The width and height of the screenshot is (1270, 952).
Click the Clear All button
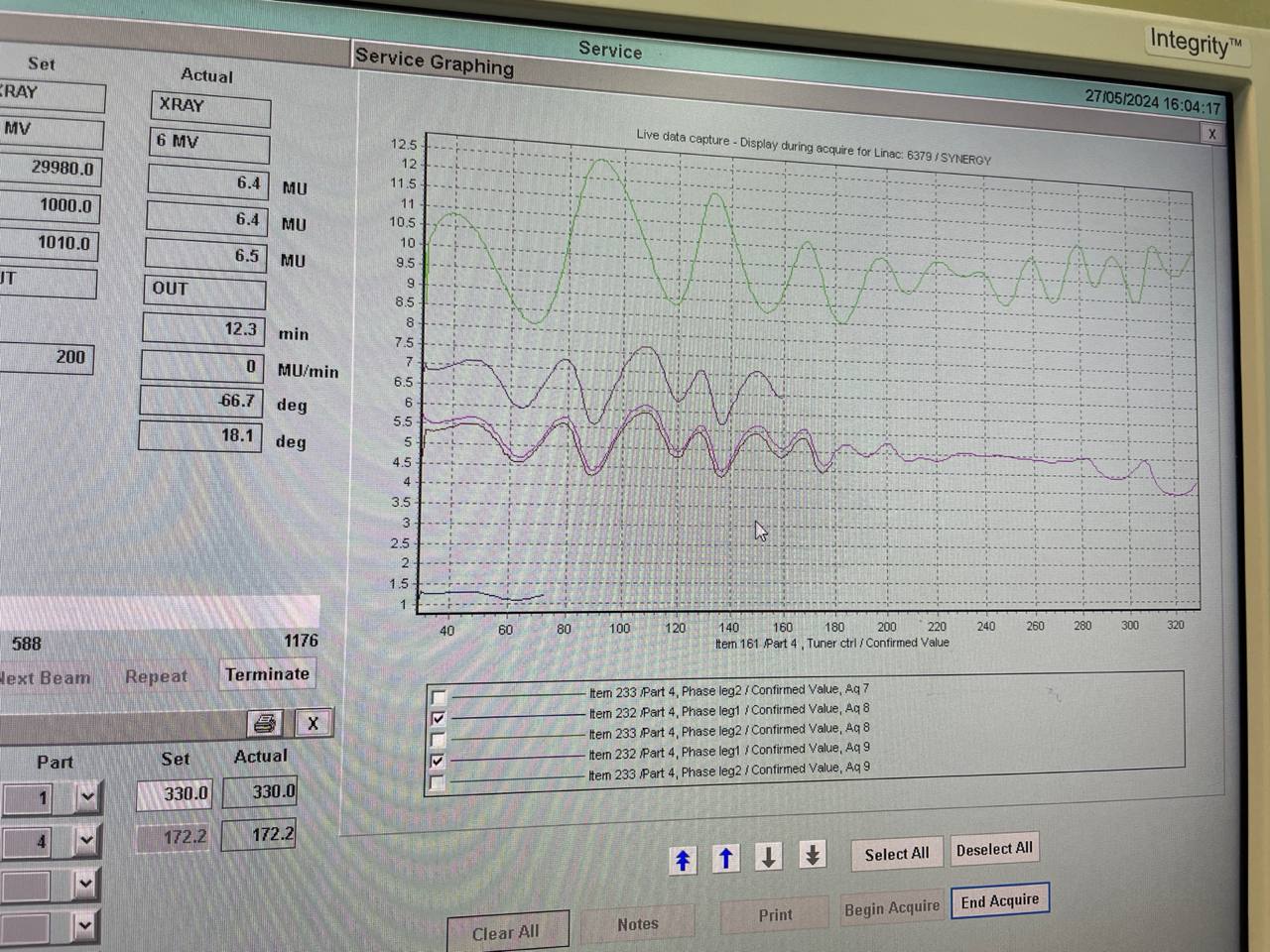click(507, 933)
